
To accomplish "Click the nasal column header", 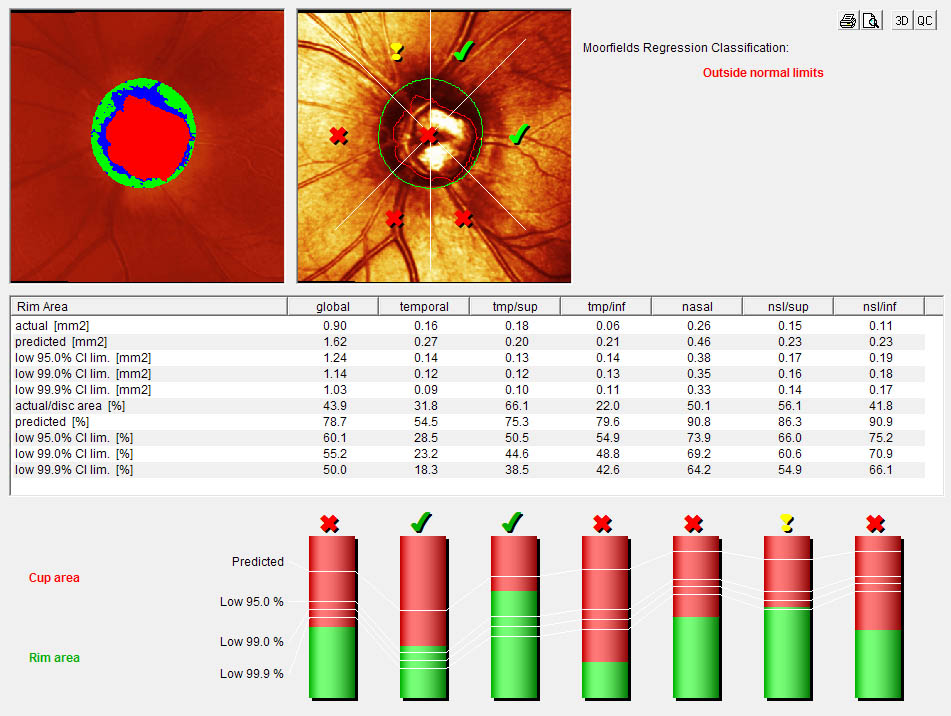I will (696, 306).
